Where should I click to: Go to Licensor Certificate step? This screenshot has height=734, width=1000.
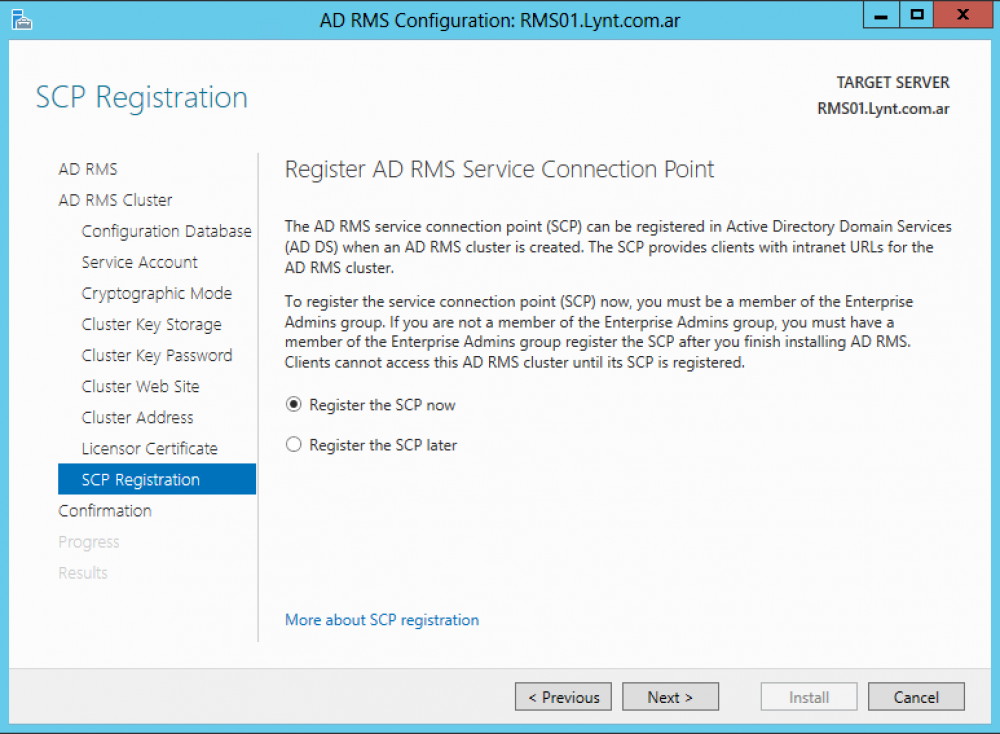click(149, 448)
